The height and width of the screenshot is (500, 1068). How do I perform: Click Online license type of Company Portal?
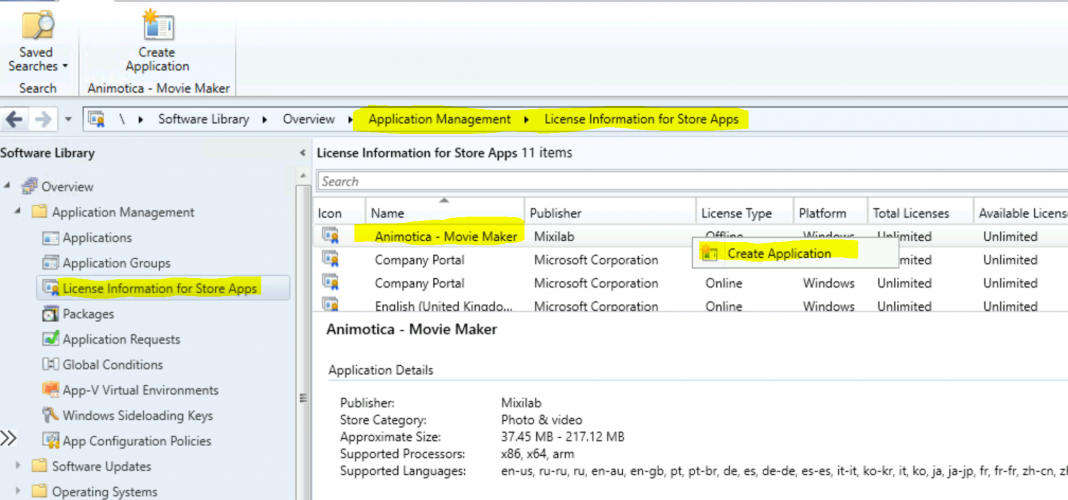pos(723,283)
